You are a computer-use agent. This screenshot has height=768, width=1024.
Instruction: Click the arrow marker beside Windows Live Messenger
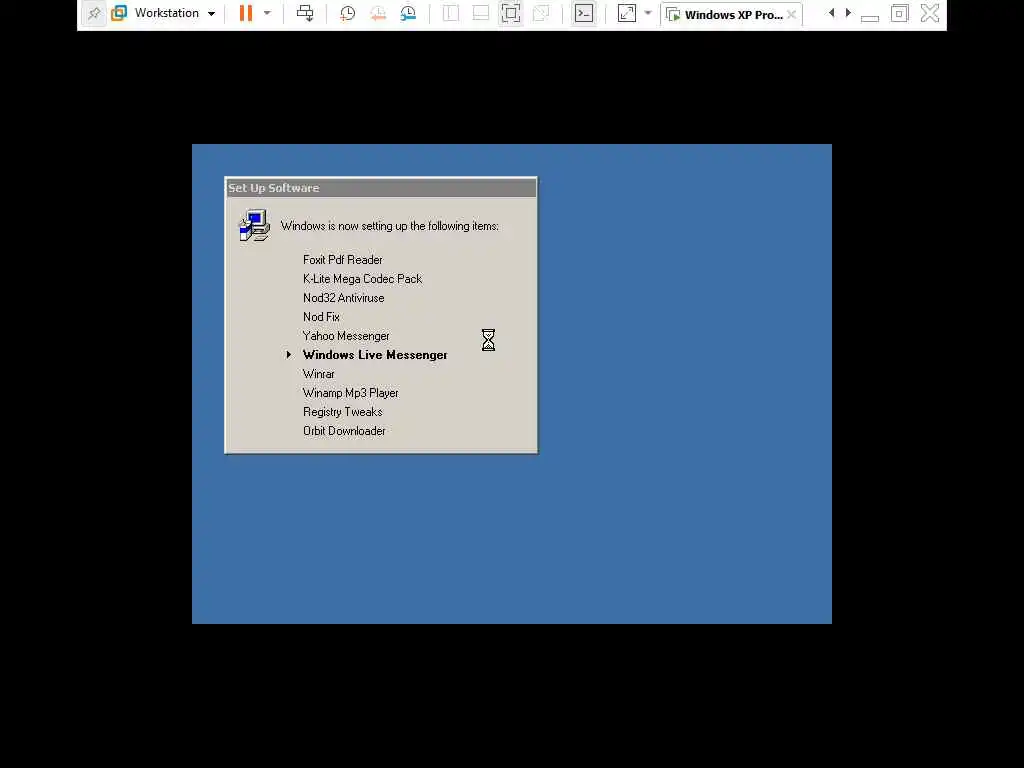pyautogui.click(x=289, y=355)
